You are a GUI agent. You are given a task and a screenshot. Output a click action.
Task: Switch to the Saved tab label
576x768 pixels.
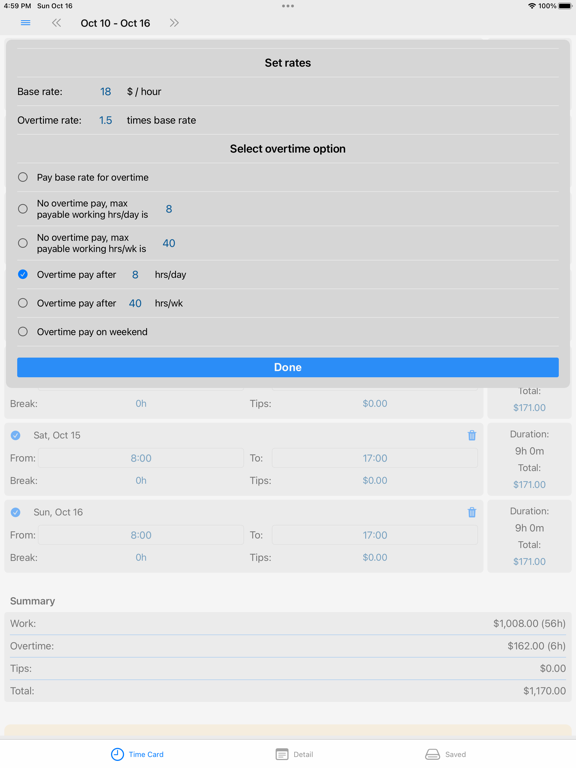coord(456,754)
